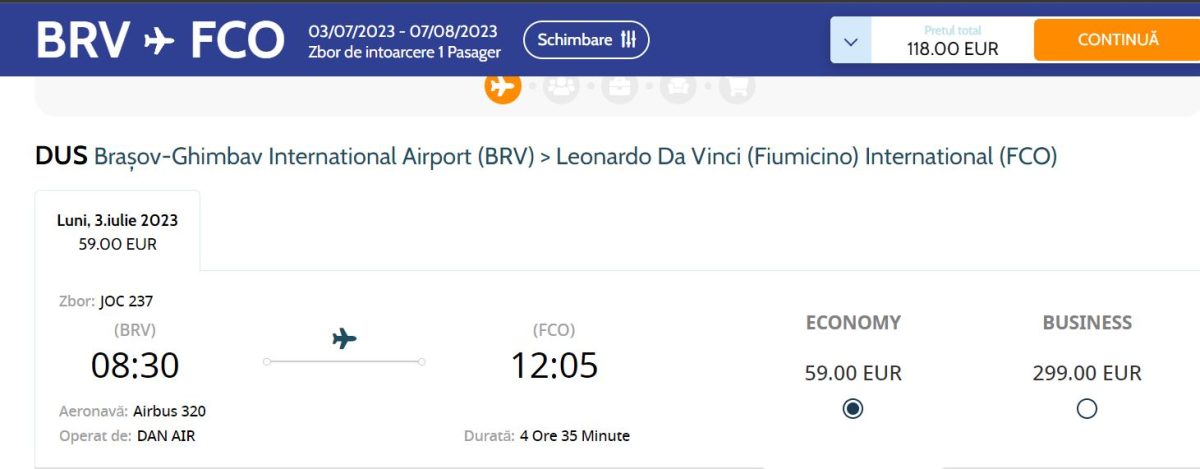Go to the seat selection step icon
This screenshot has height=469, width=1200.
[x=678, y=87]
